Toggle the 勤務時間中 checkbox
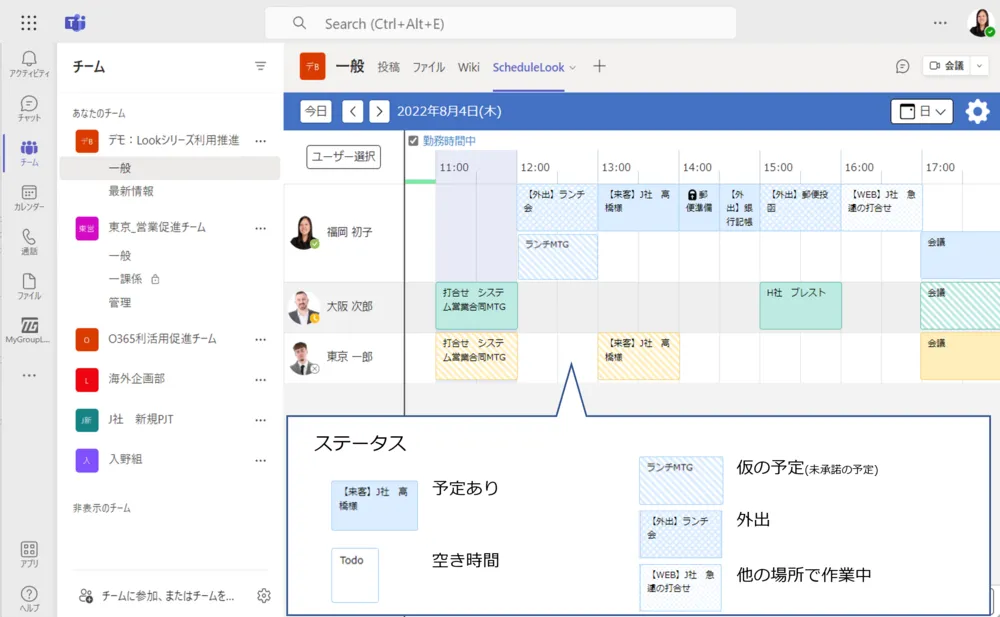Image resolution: width=1000 pixels, height=617 pixels. (414, 140)
